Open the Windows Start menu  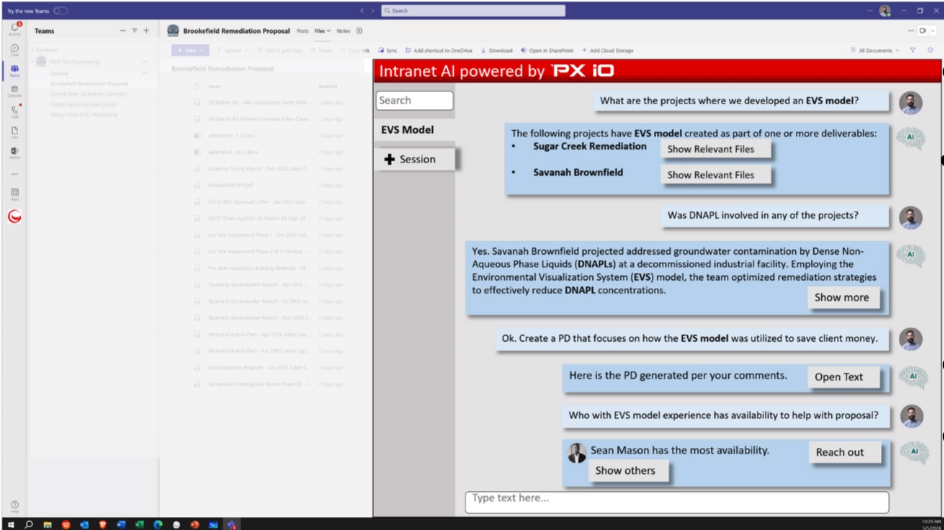tap(10, 525)
